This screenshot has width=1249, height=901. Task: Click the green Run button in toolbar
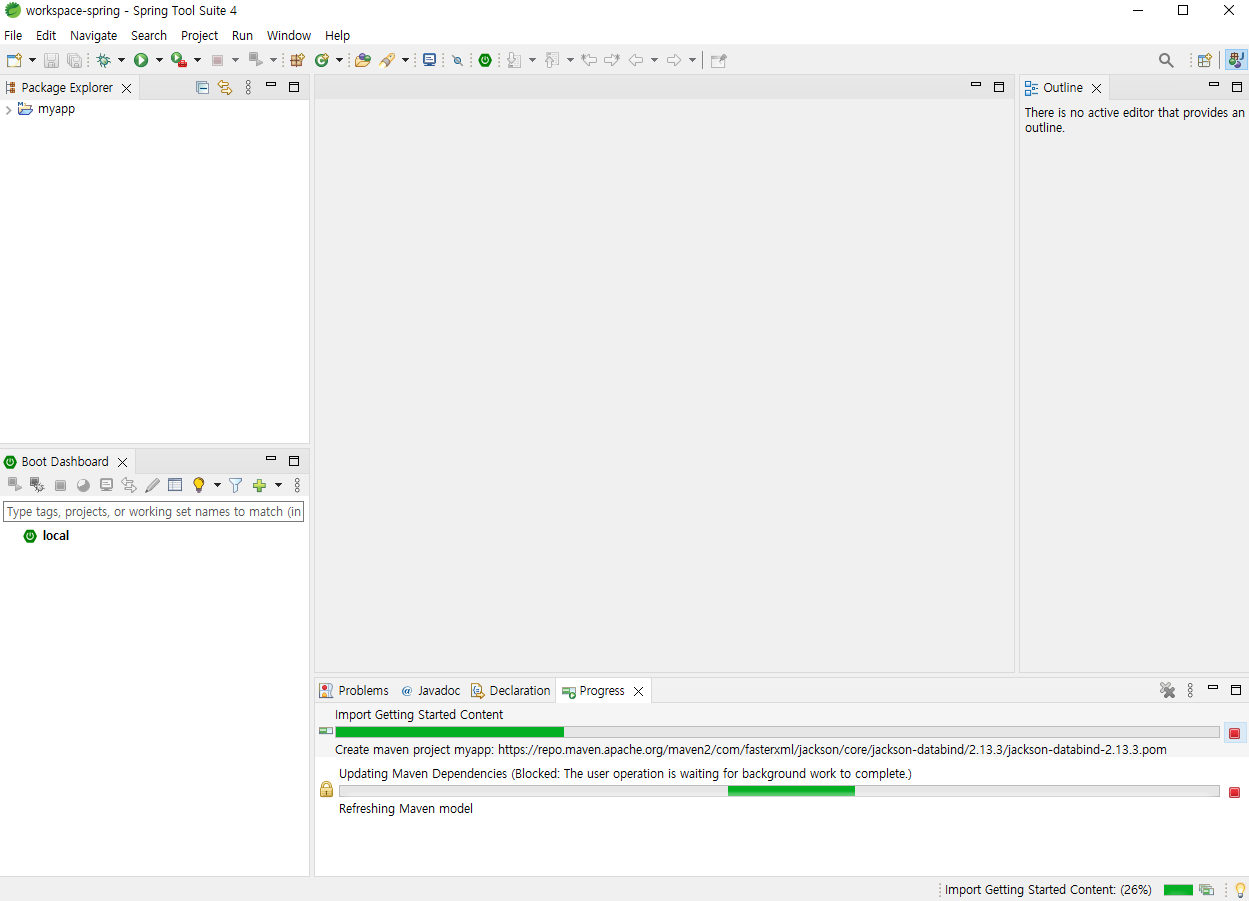(x=141, y=60)
